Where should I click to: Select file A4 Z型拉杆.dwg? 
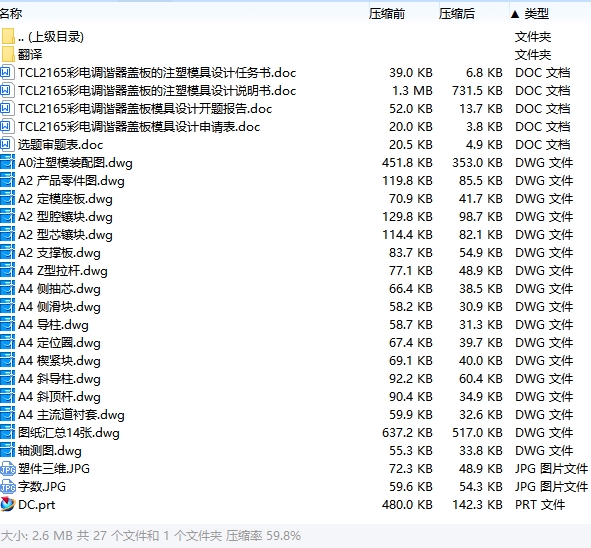pos(63,271)
